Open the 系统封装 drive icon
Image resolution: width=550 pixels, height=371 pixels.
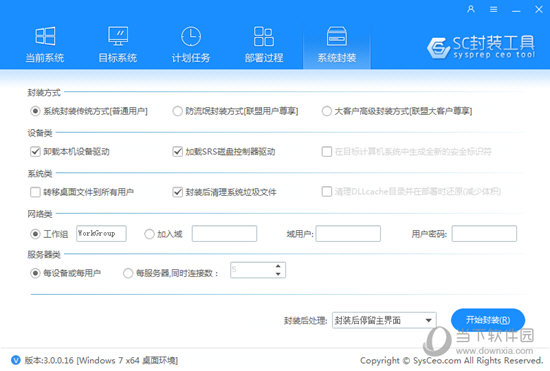pos(337,36)
